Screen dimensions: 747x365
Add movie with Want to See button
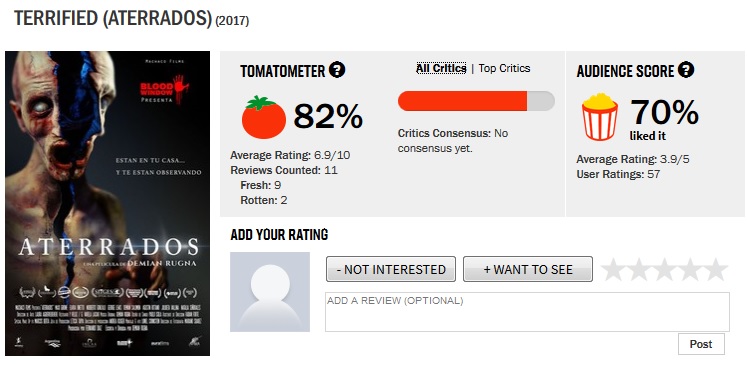528,269
